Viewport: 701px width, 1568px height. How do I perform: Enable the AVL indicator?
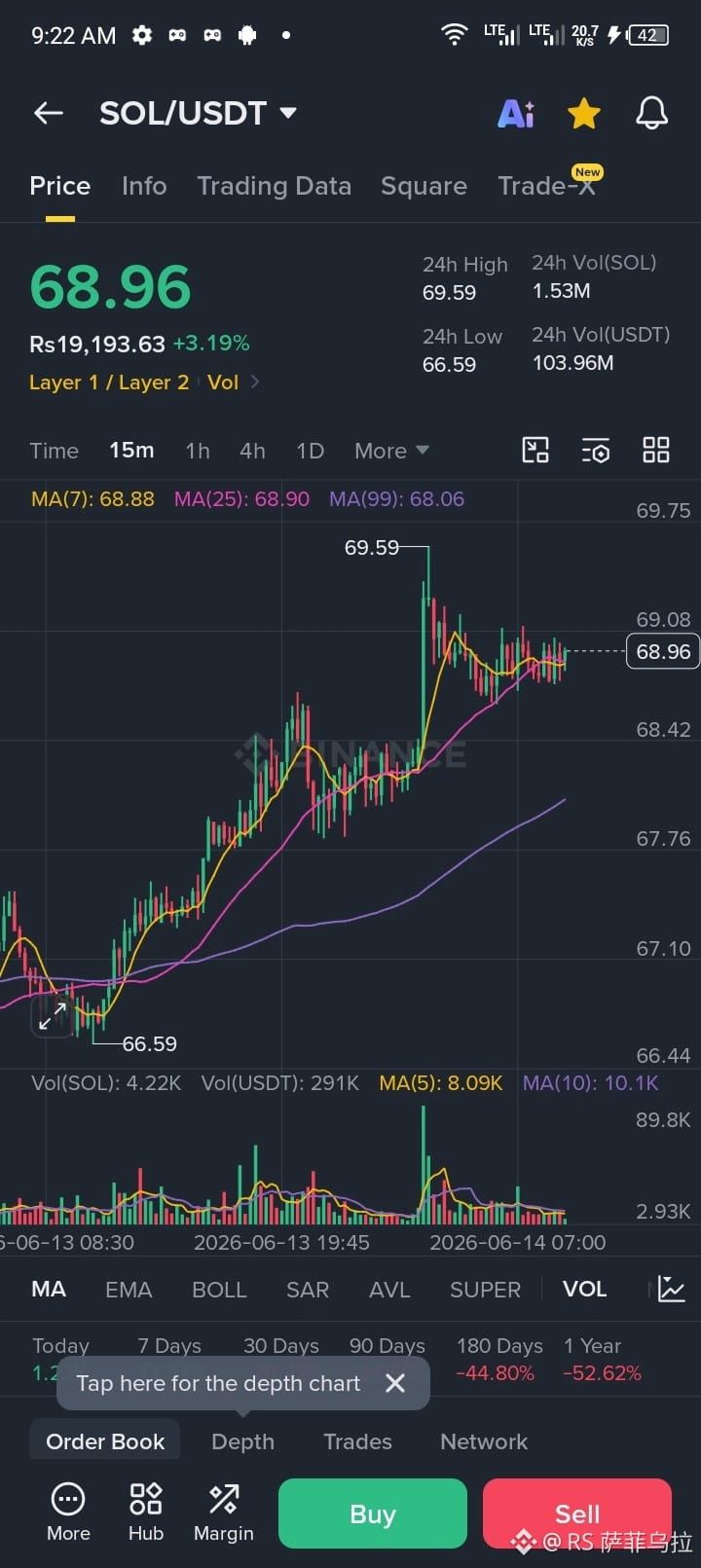389,1290
